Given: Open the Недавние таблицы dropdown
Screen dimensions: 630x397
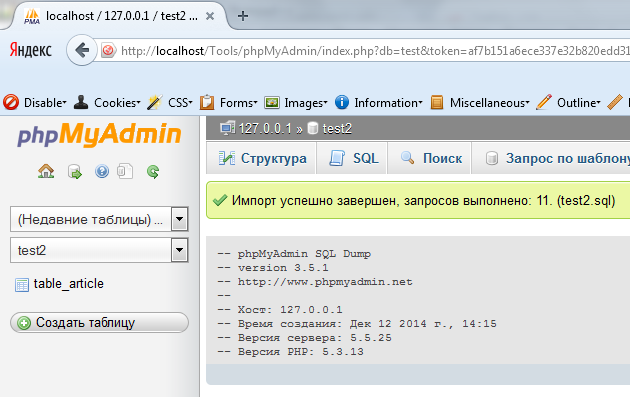Looking at the screenshot, I should [99, 219].
